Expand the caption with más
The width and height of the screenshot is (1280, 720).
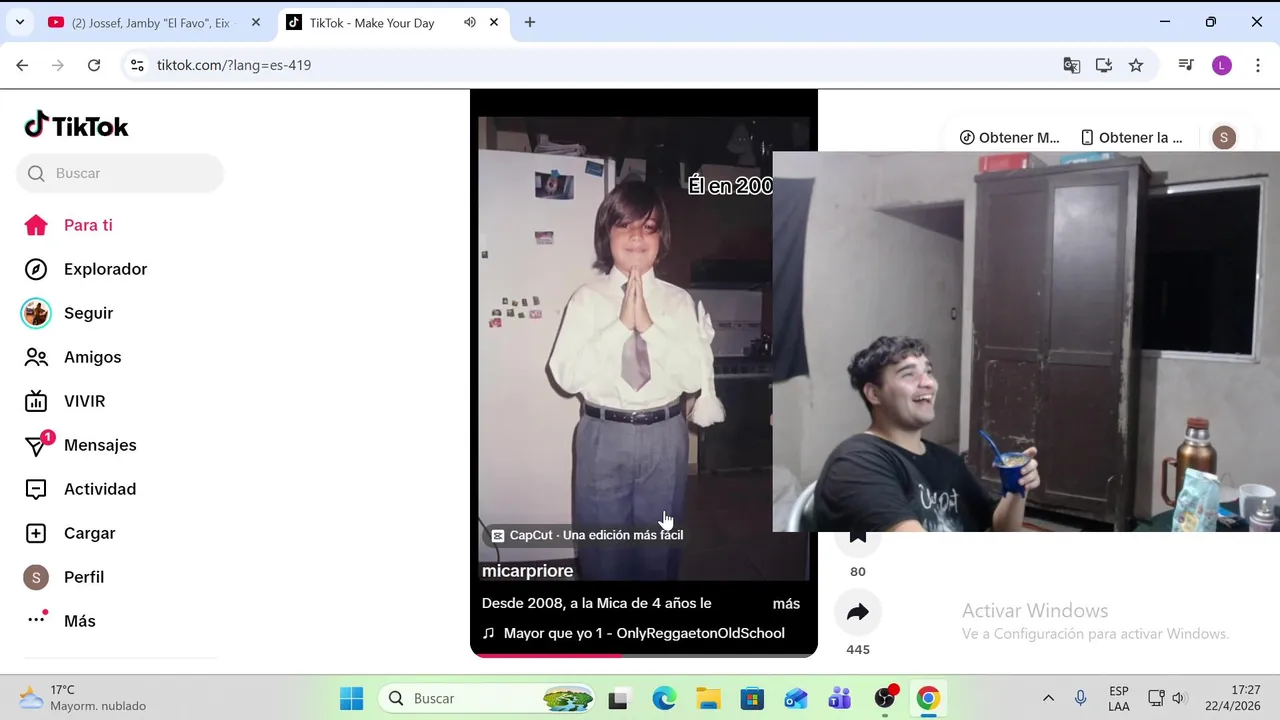786,604
